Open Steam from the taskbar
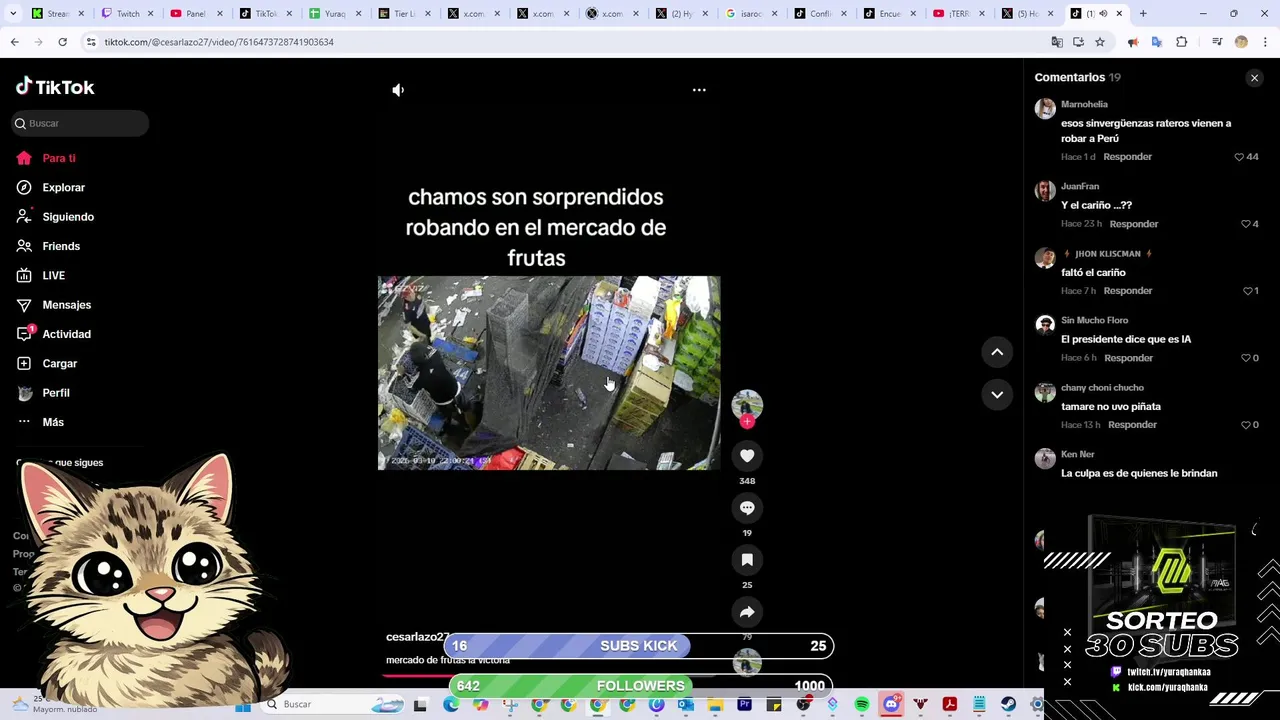 pyautogui.click(x=1008, y=705)
